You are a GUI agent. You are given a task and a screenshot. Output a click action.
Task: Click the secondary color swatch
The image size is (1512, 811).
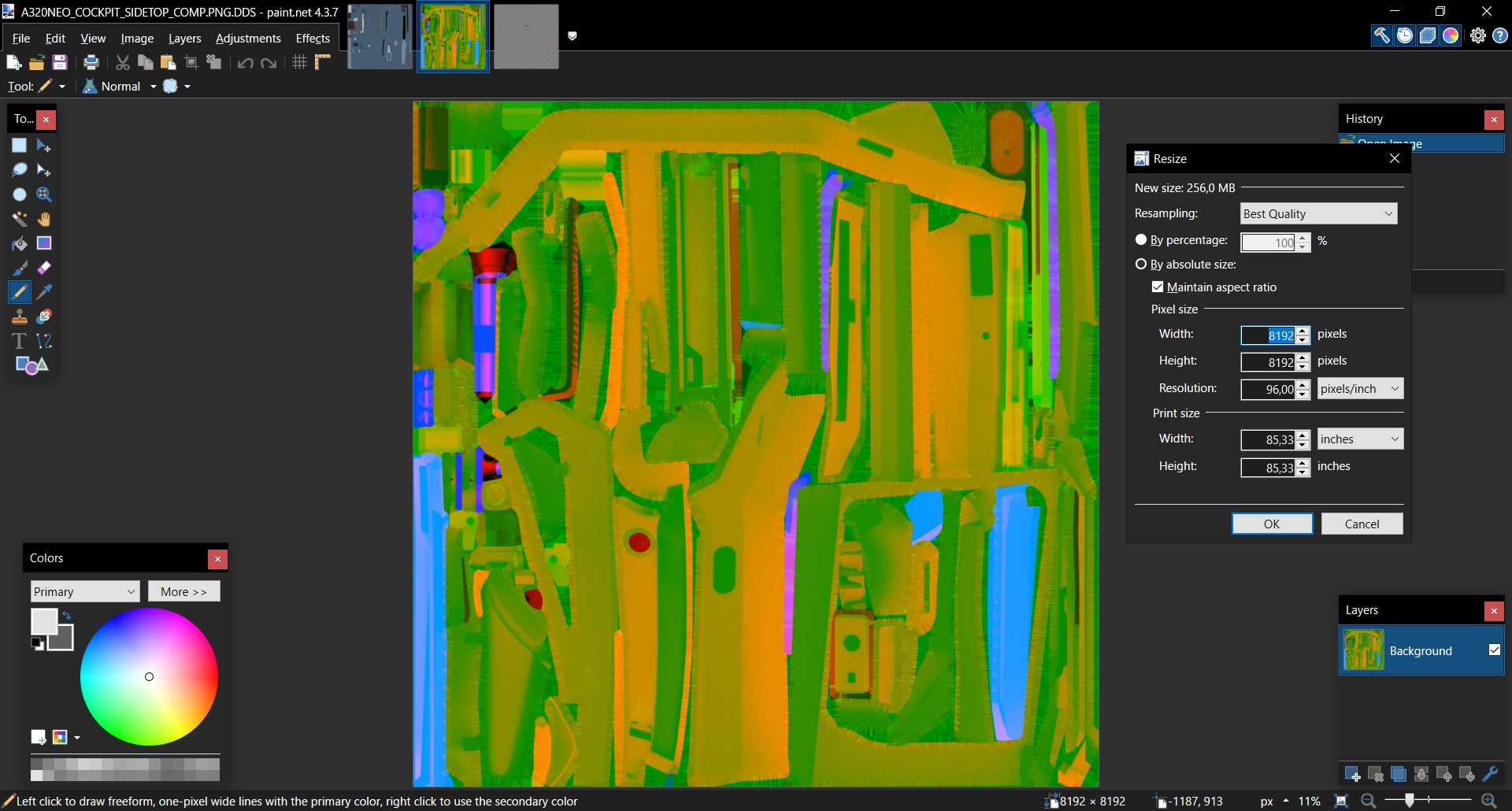[63, 640]
